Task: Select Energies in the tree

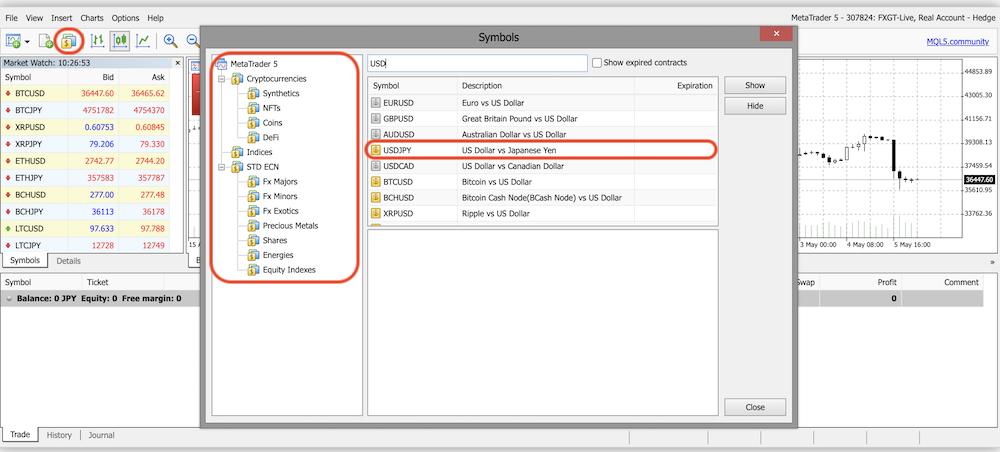Action: click(277, 255)
